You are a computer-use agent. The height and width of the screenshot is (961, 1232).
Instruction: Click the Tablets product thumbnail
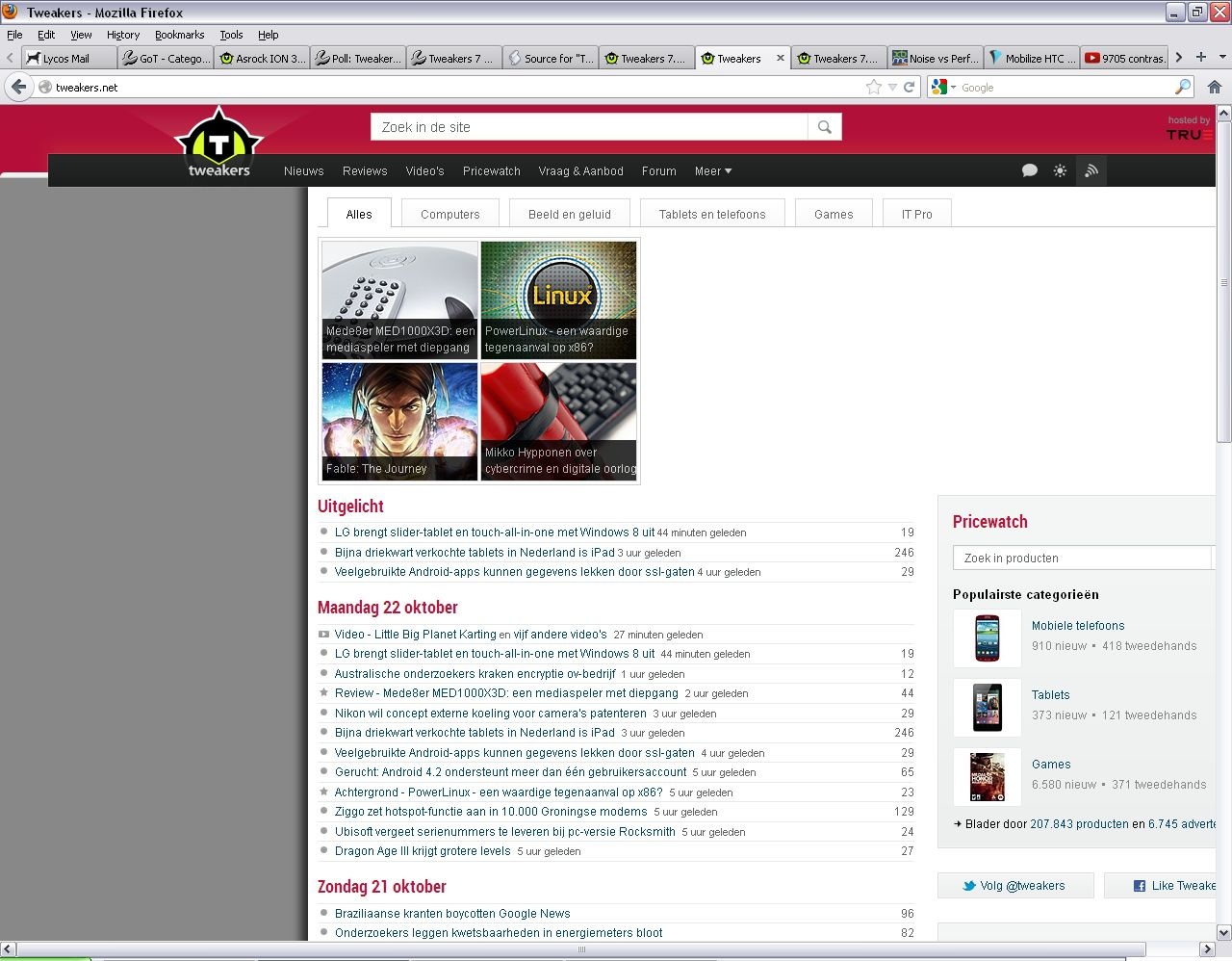click(x=987, y=707)
